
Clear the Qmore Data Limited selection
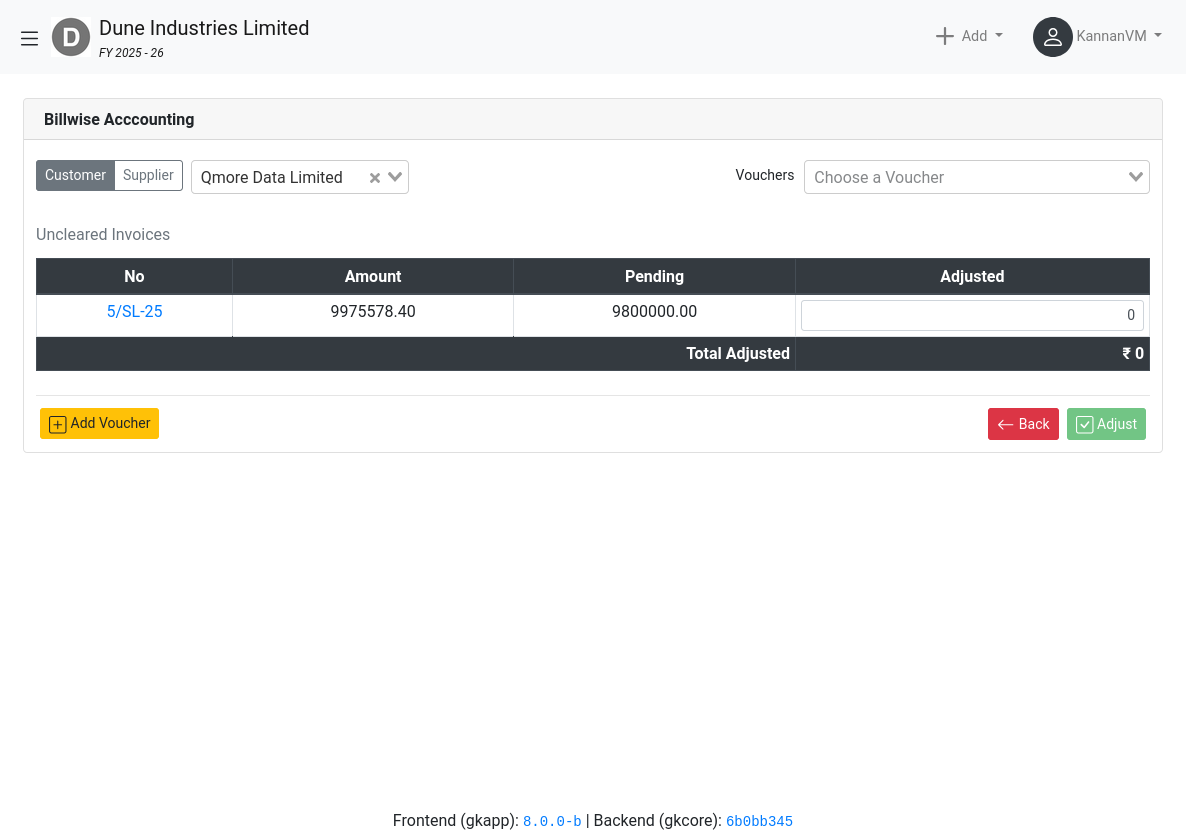[x=374, y=178]
